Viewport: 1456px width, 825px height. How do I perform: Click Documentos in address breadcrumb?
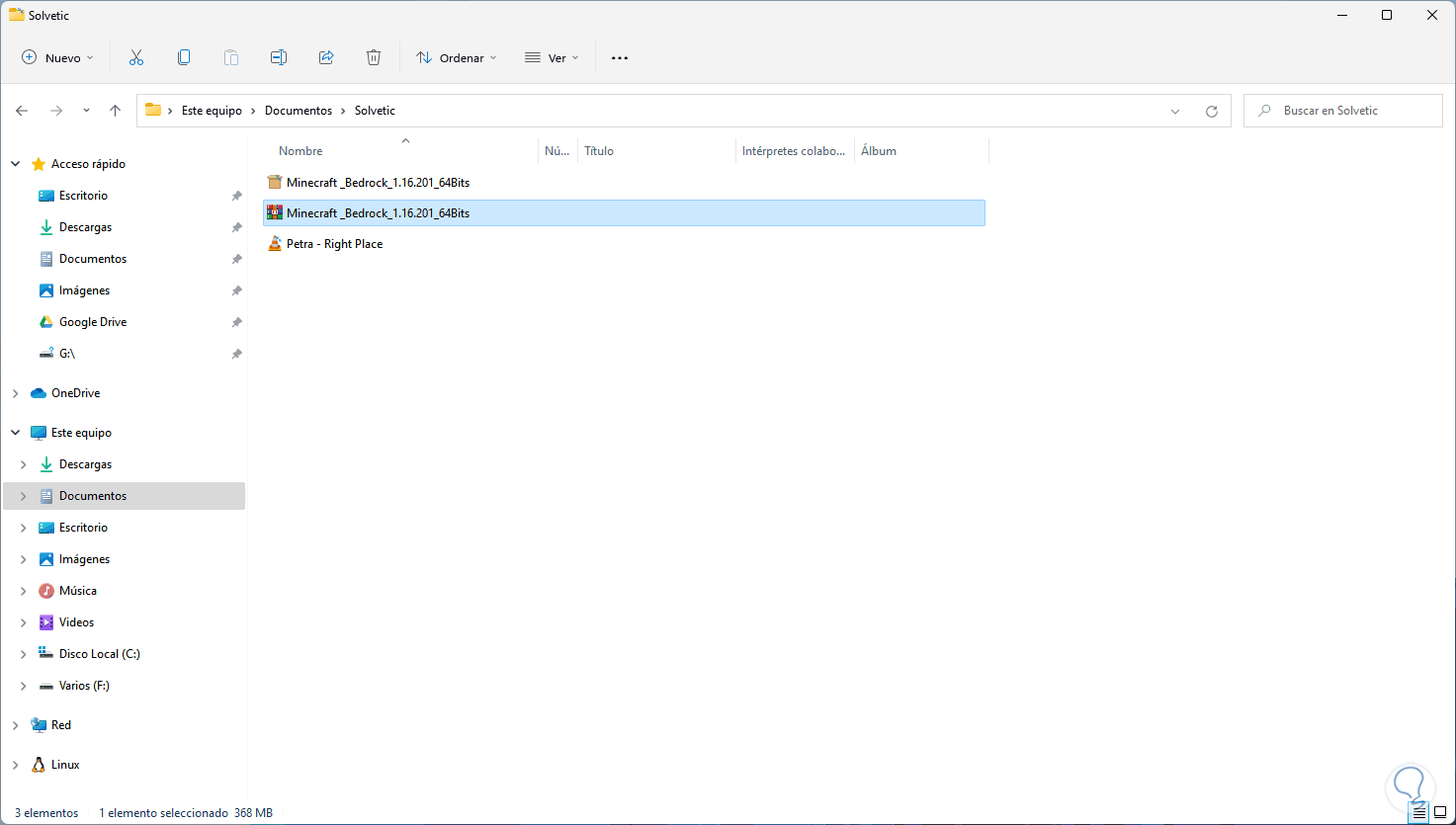click(299, 111)
